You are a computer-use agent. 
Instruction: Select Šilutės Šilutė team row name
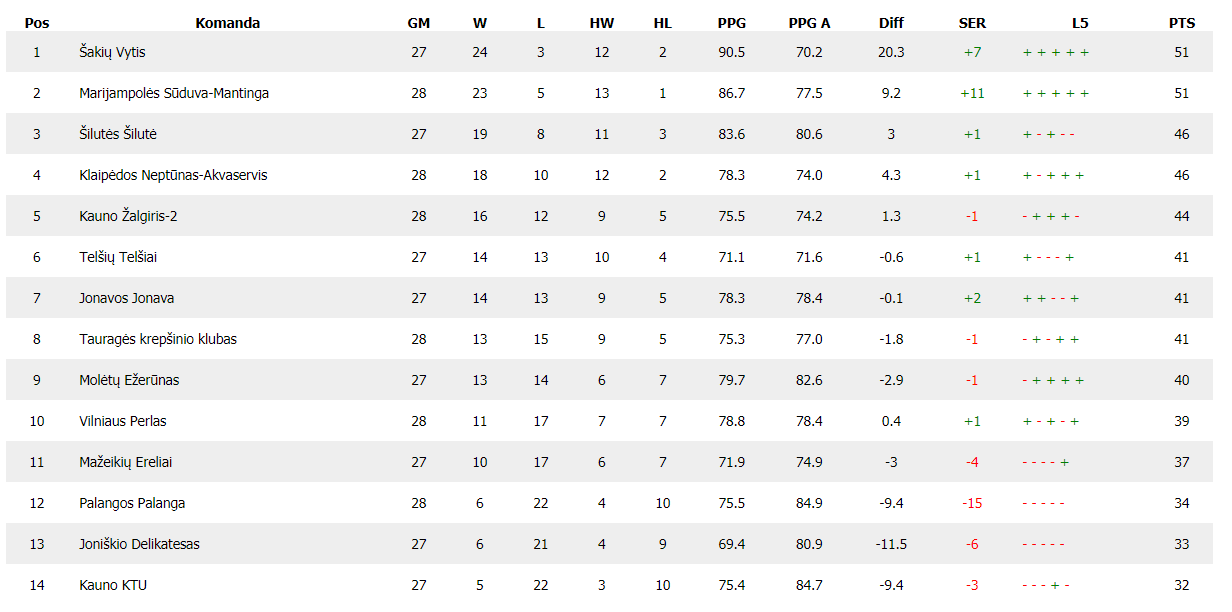pos(118,134)
